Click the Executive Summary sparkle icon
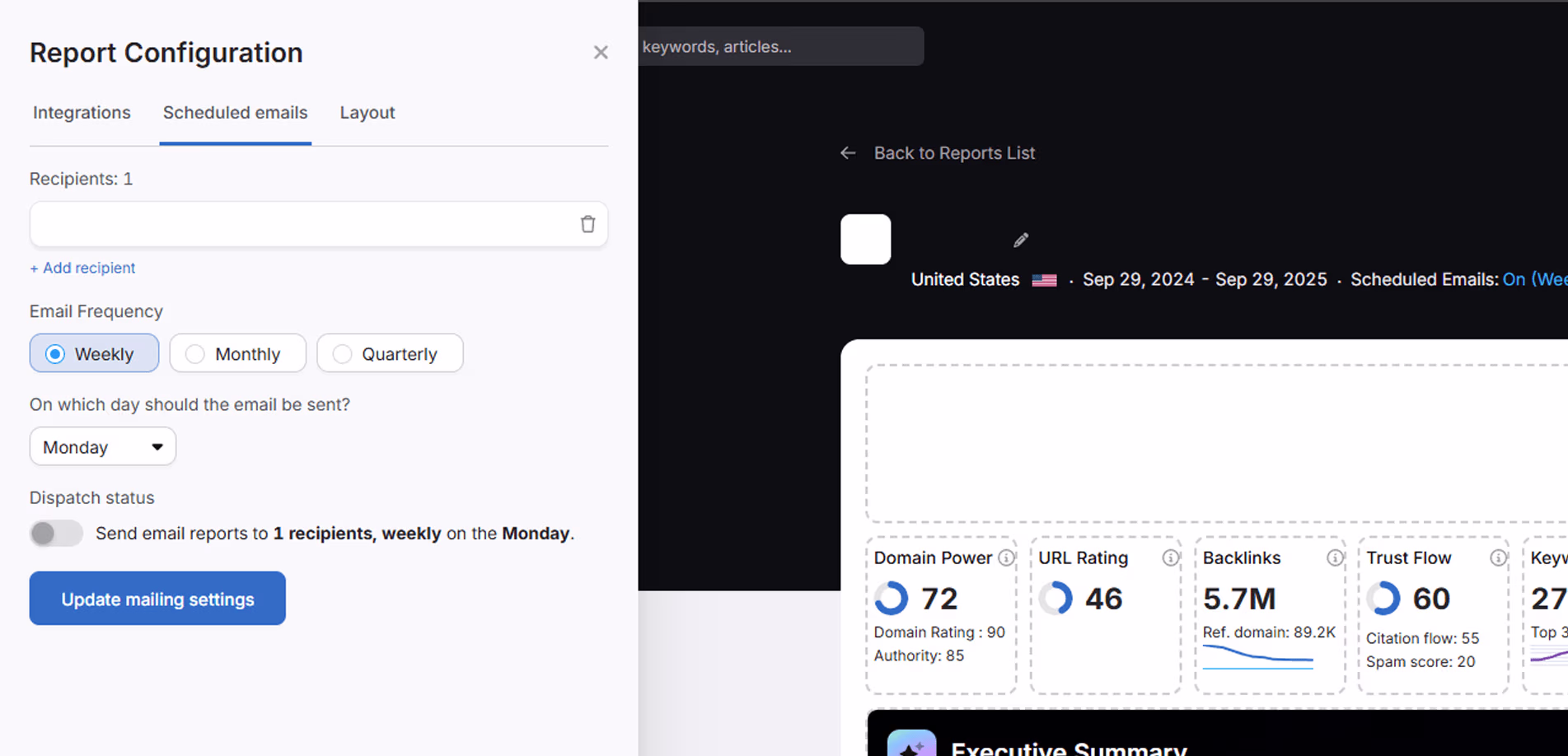1568x756 pixels. (911, 744)
